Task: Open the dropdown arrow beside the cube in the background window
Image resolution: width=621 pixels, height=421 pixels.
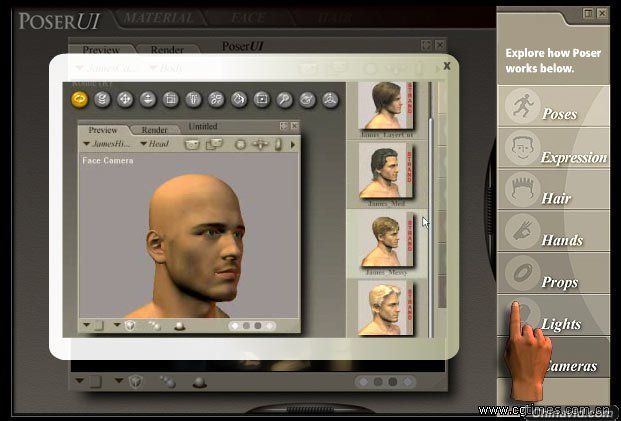Action: pyautogui.click(x=119, y=381)
